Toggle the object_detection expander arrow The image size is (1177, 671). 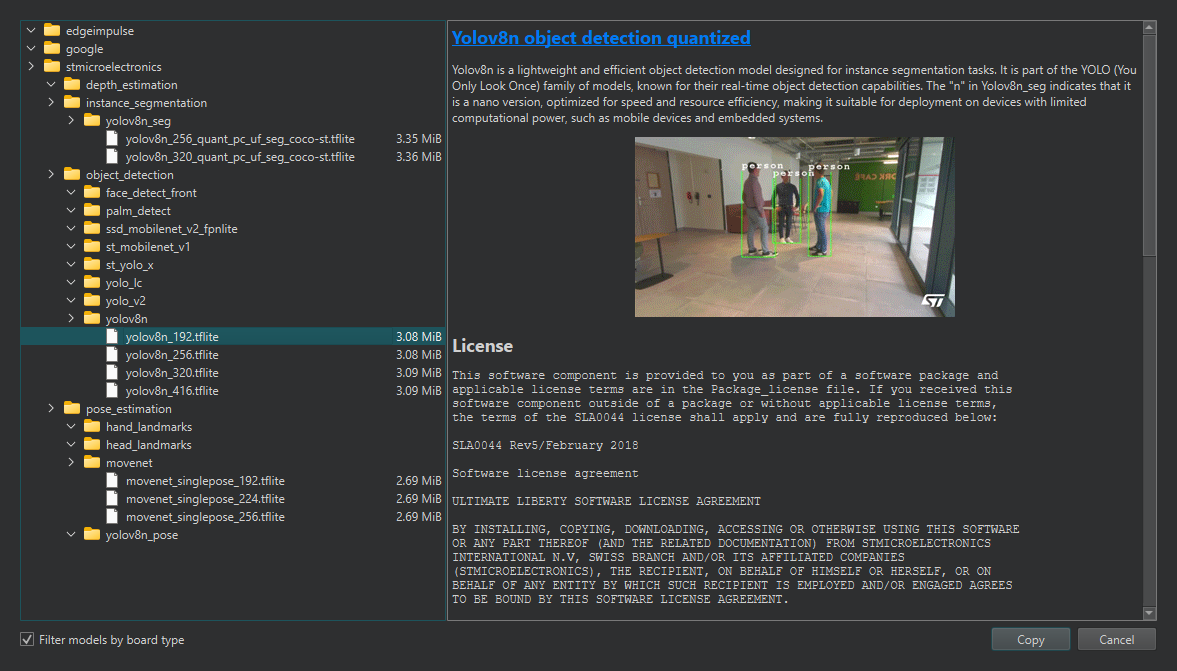[51, 175]
